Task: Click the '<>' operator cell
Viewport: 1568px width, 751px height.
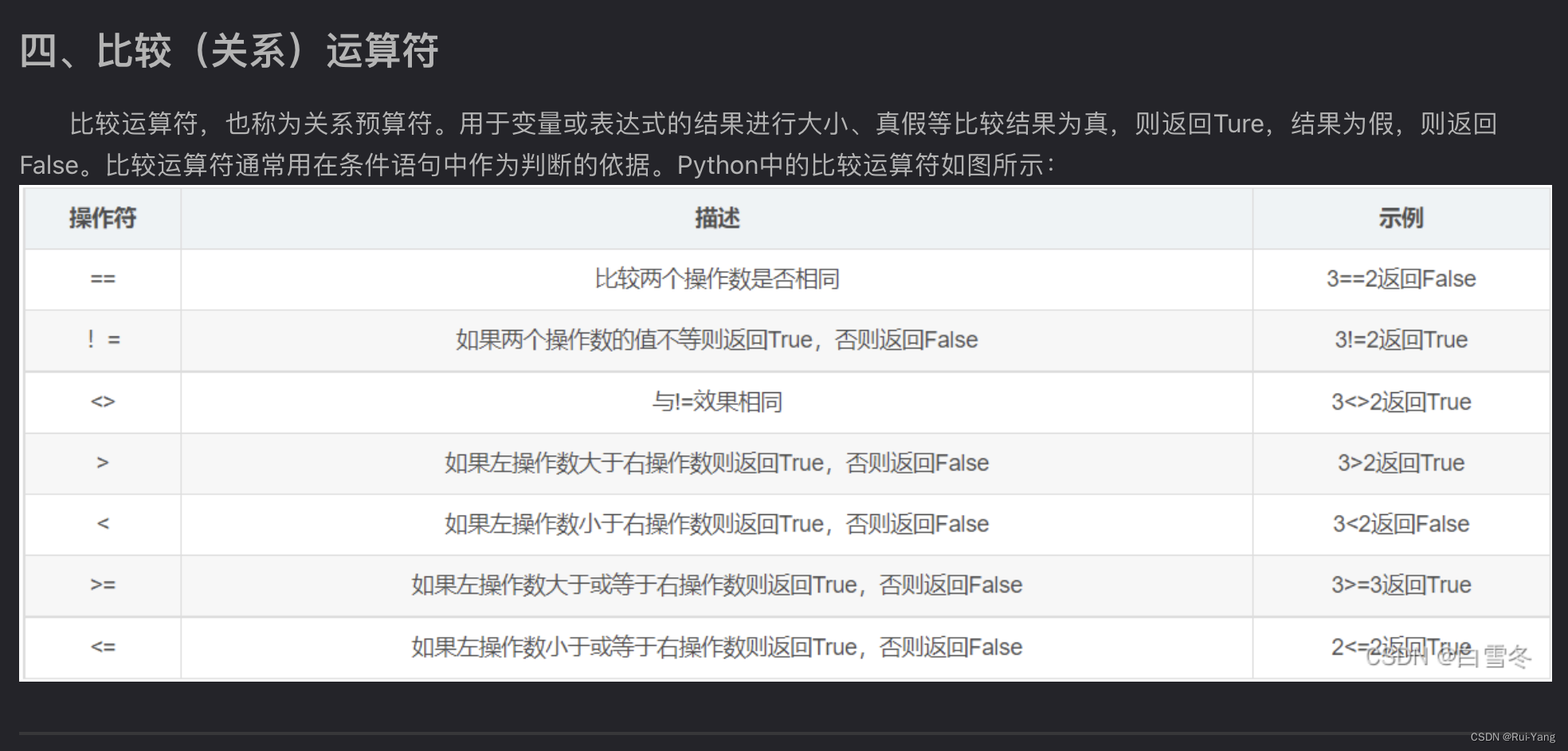Action: pyautogui.click(x=103, y=402)
